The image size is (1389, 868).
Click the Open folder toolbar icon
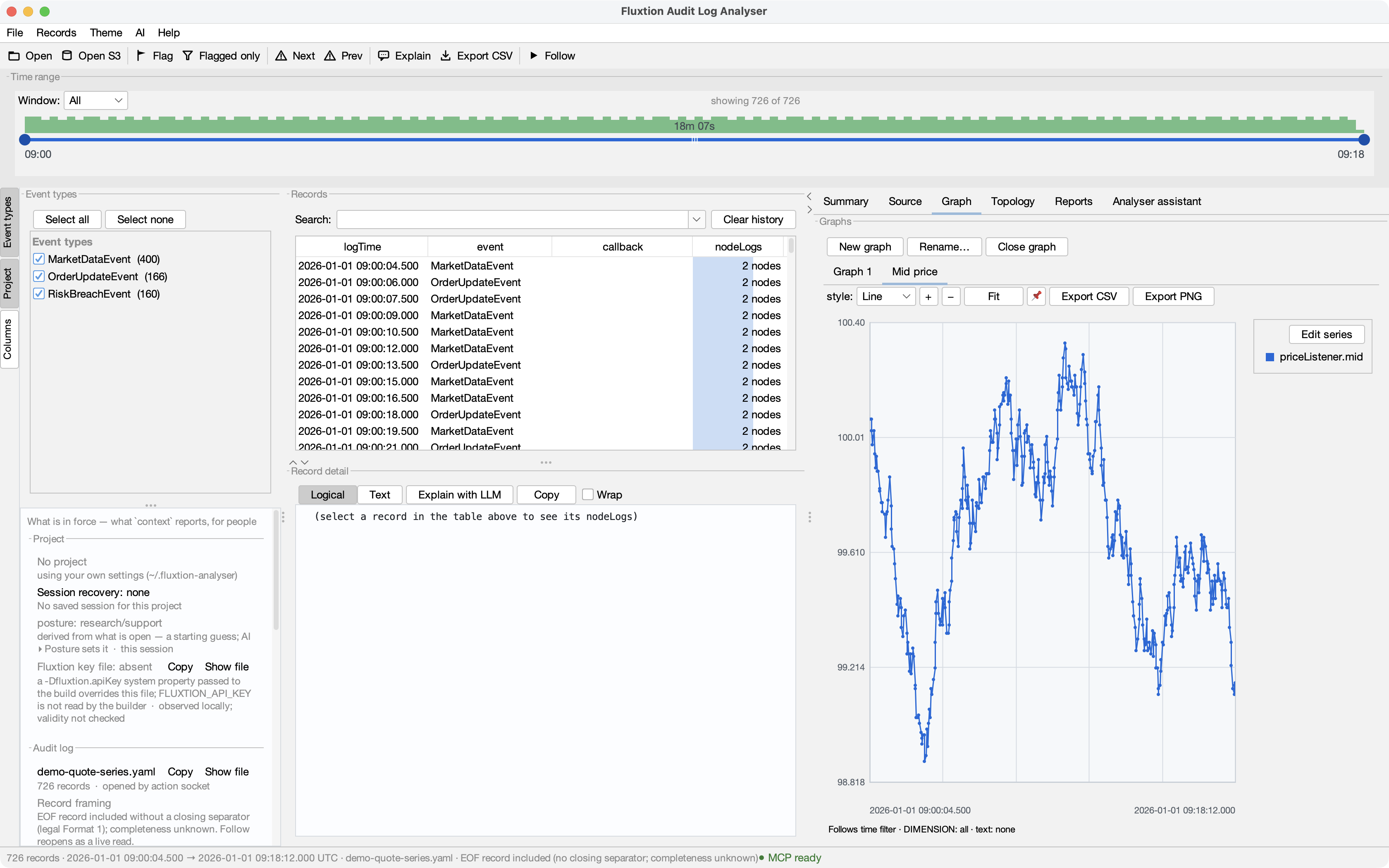point(14,56)
